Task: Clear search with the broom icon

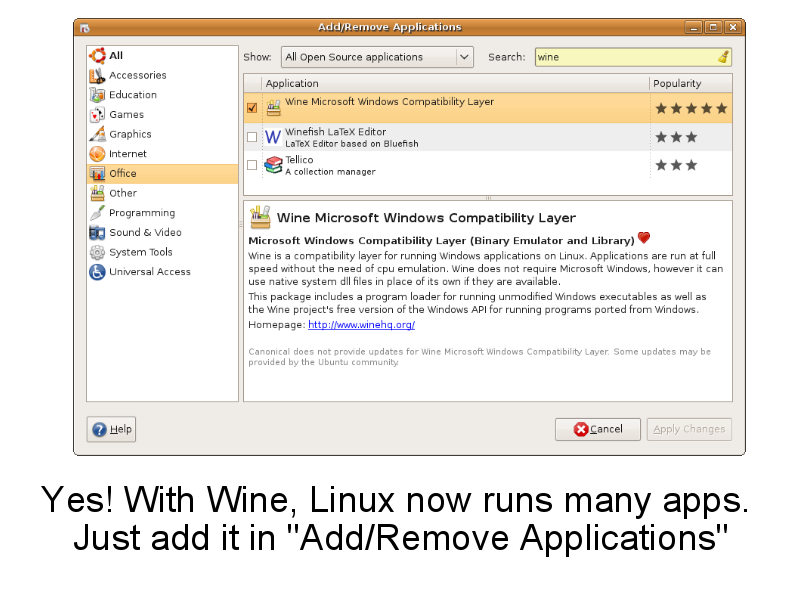Action: pos(723,57)
